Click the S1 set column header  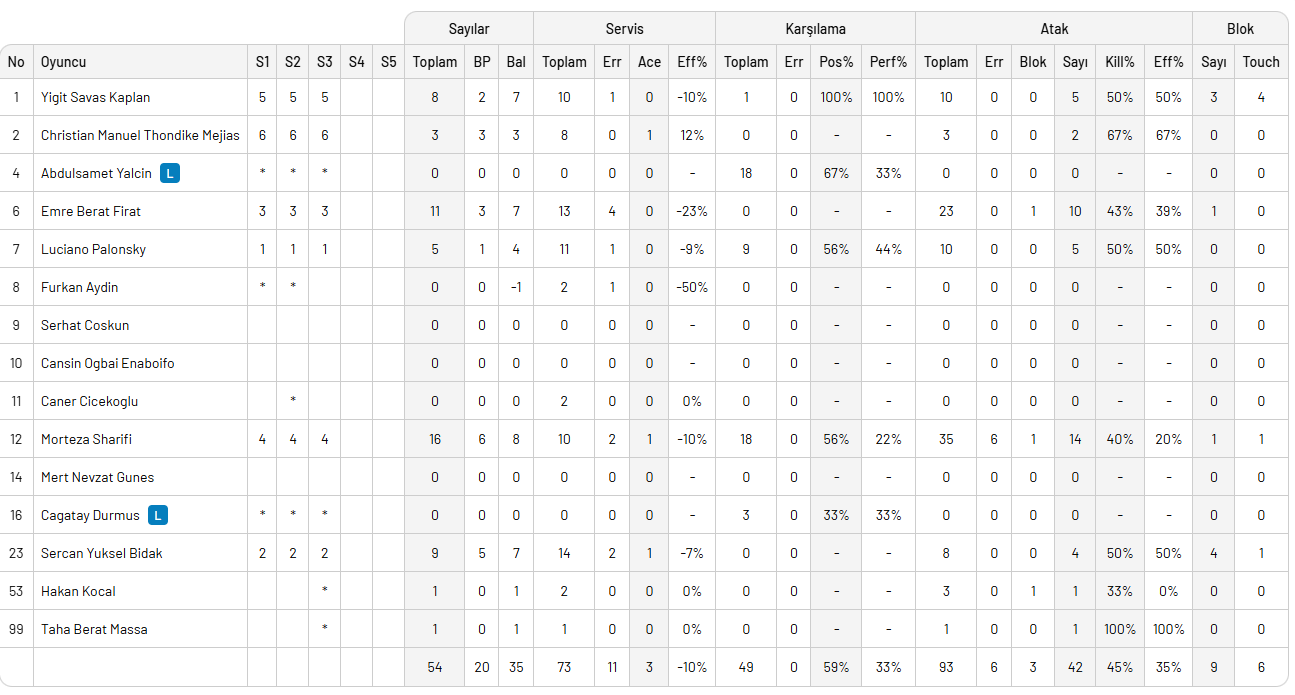tap(262, 62)
